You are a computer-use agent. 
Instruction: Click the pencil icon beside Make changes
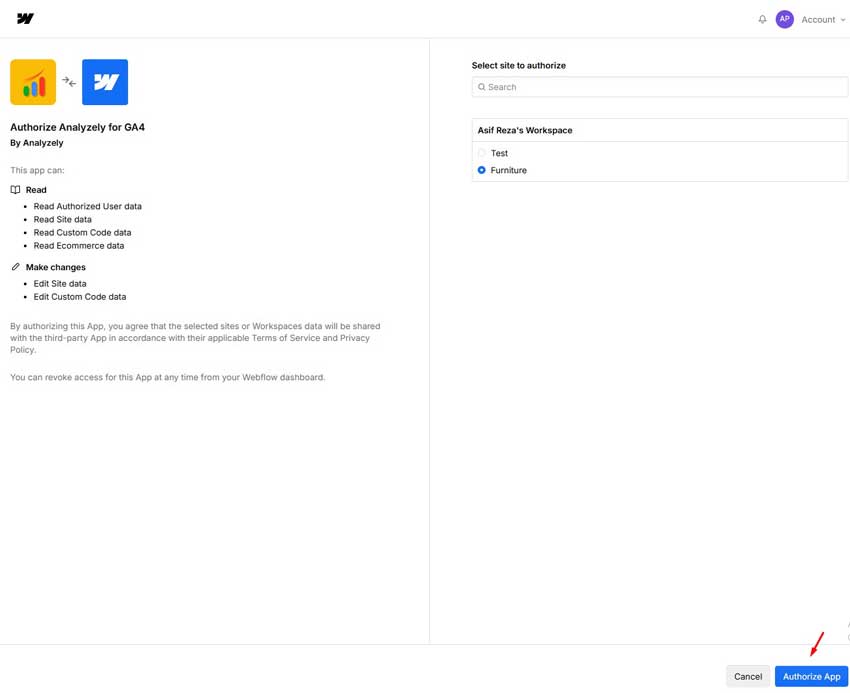click(15, 267)
